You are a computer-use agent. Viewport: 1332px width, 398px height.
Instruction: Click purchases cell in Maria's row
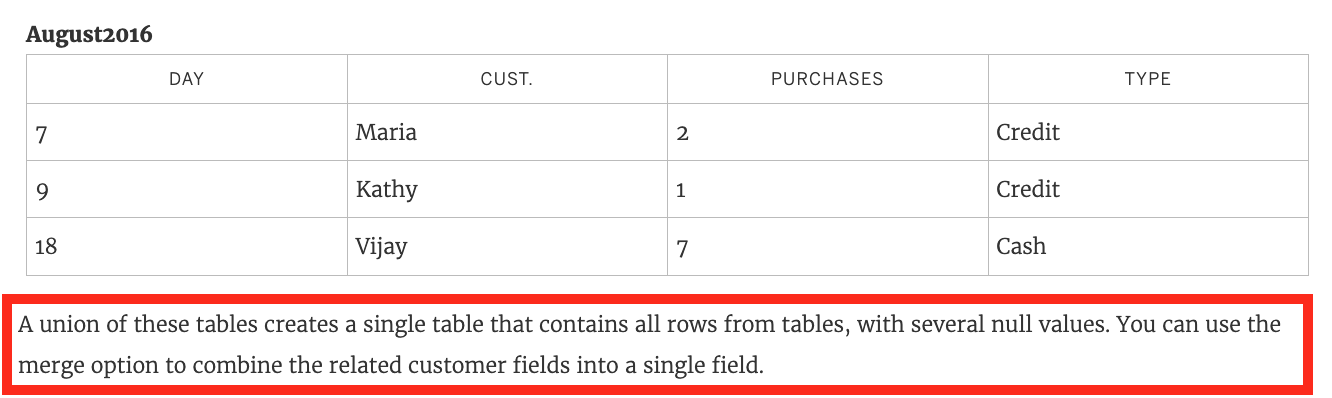(x=827, y=132)
